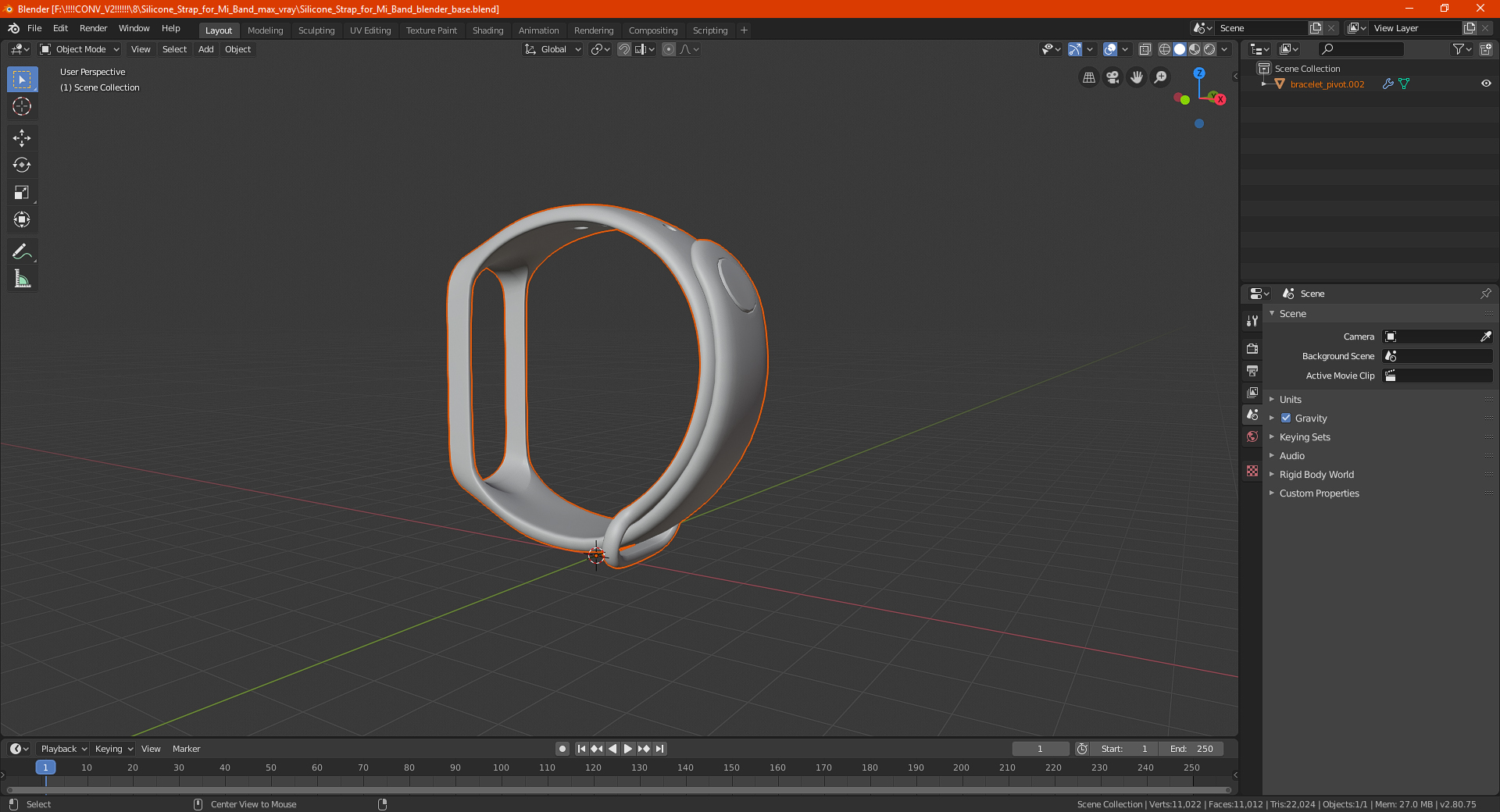Open the Render menu
The image size is (1500, 812).
[93, 28]
